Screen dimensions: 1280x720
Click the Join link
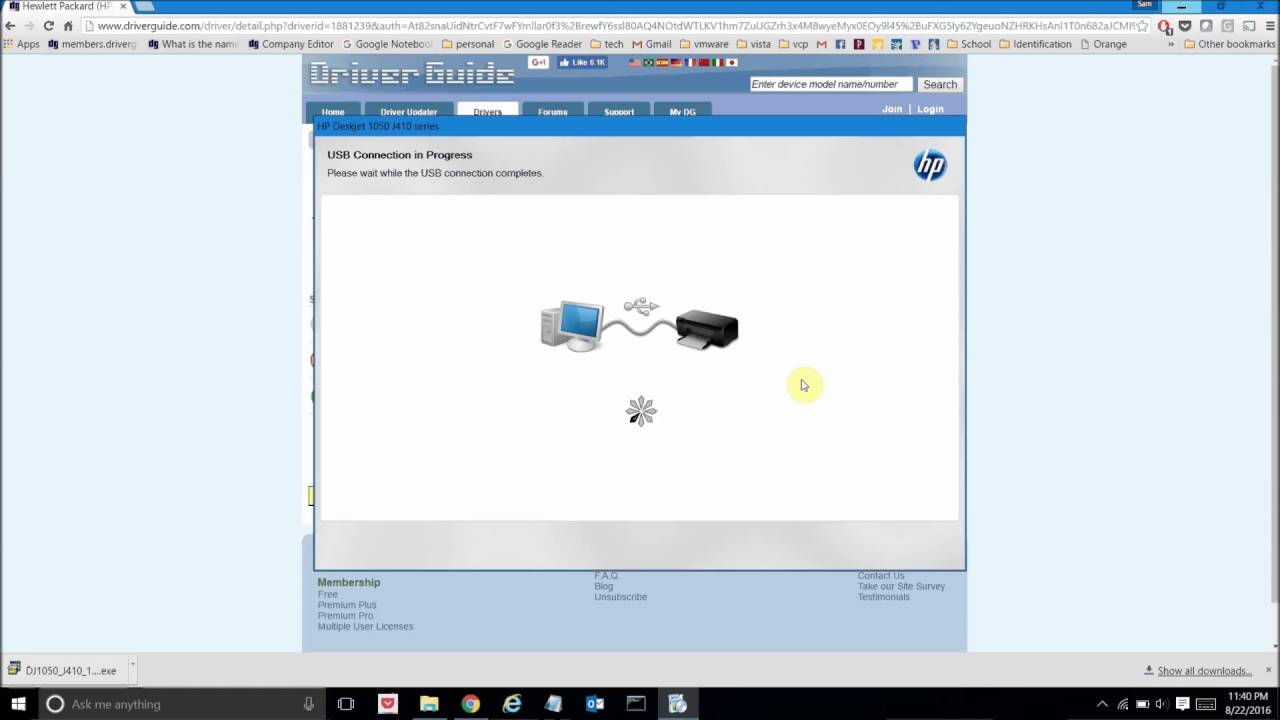pos(892,109)
